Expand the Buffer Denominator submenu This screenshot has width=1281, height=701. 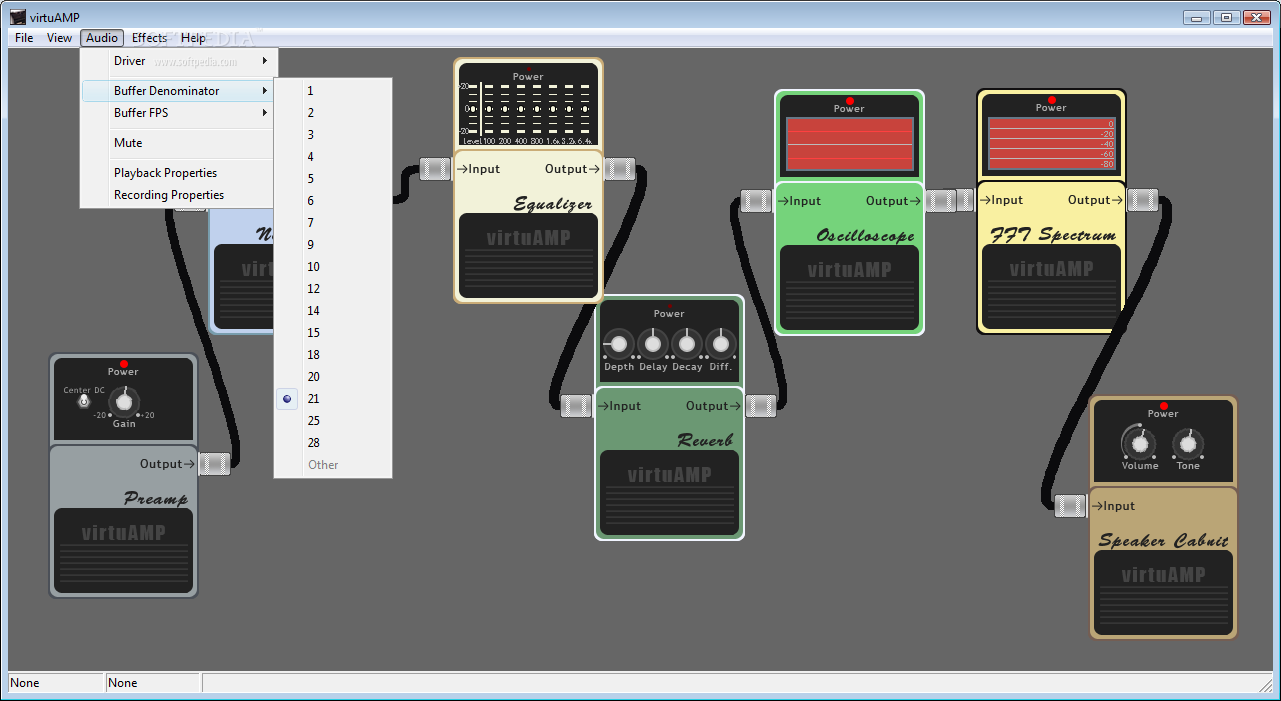point(177,91)
